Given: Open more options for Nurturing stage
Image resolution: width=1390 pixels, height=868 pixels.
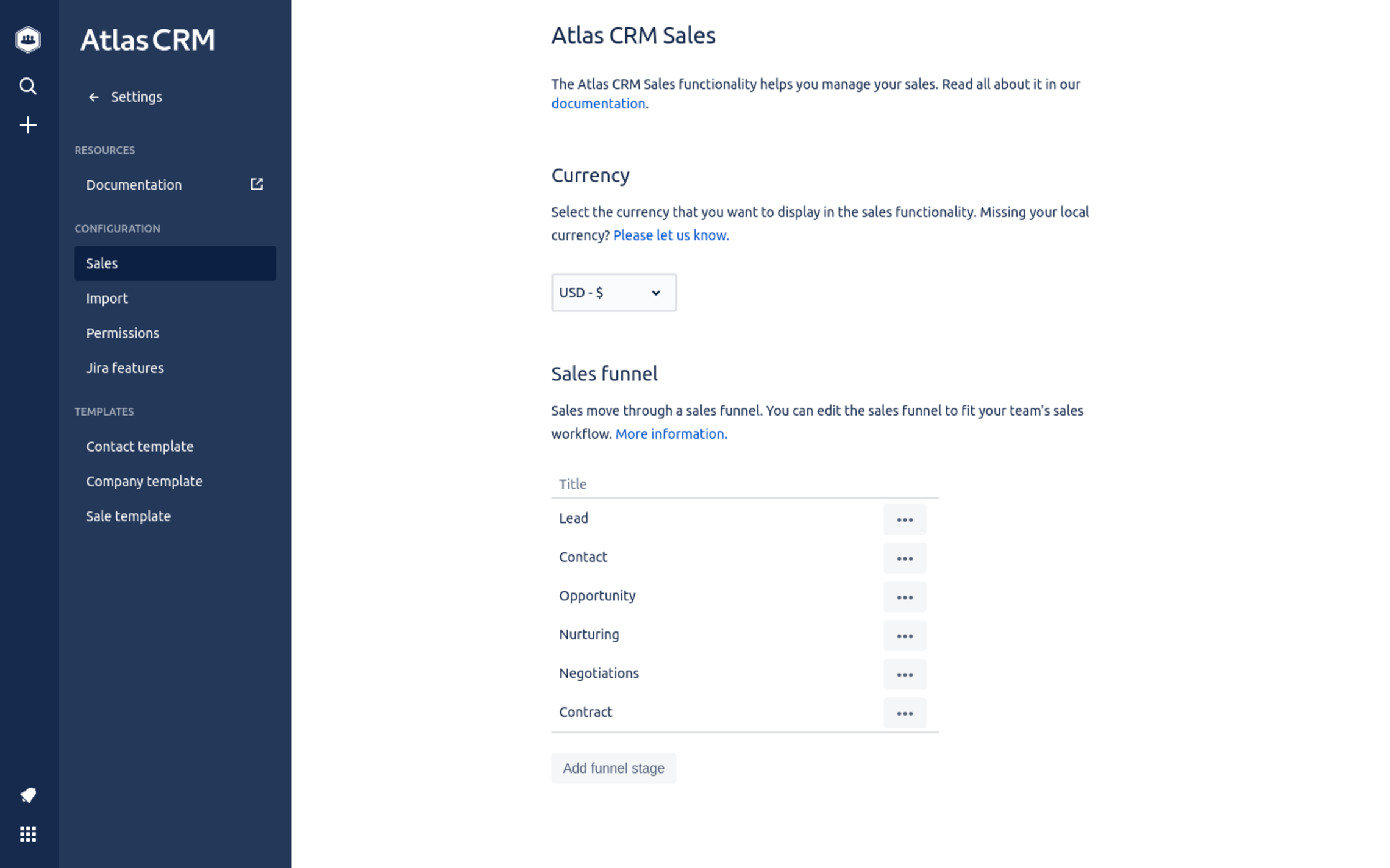Looking at the screenshot, I should 905,635.
